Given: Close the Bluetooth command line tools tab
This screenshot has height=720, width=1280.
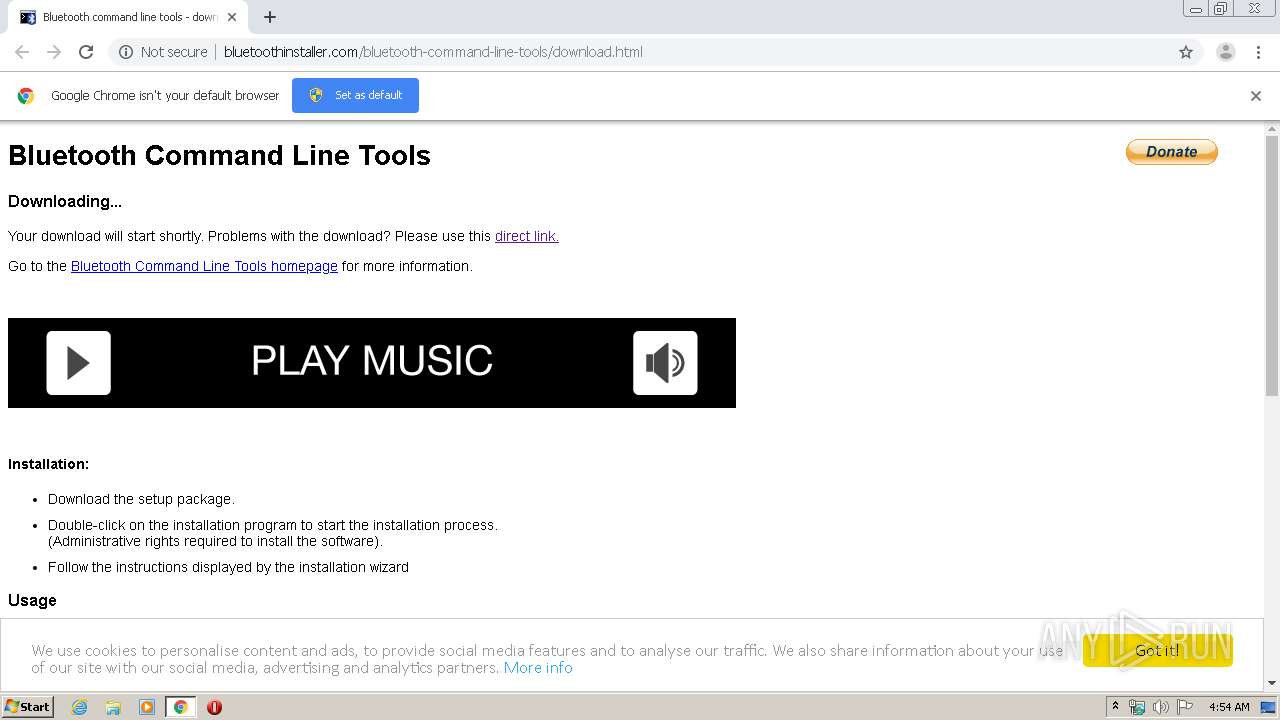Looking at the screenshot, I should [x=232, y=17].
